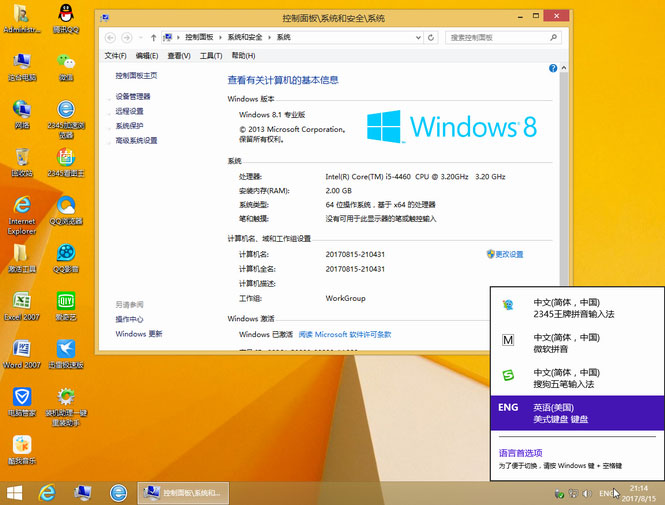Image resolution: width=665 pixels, height=505 pixels.
Task: Click the ENG language indicator in tray
Action: click(x=606, y=494)
